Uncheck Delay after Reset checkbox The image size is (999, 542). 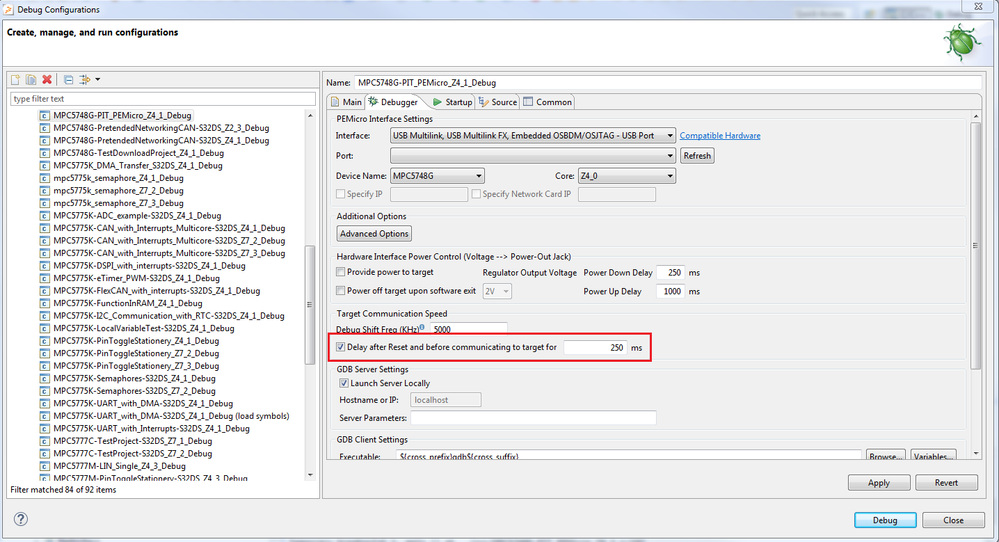click(x=341, y=347)
